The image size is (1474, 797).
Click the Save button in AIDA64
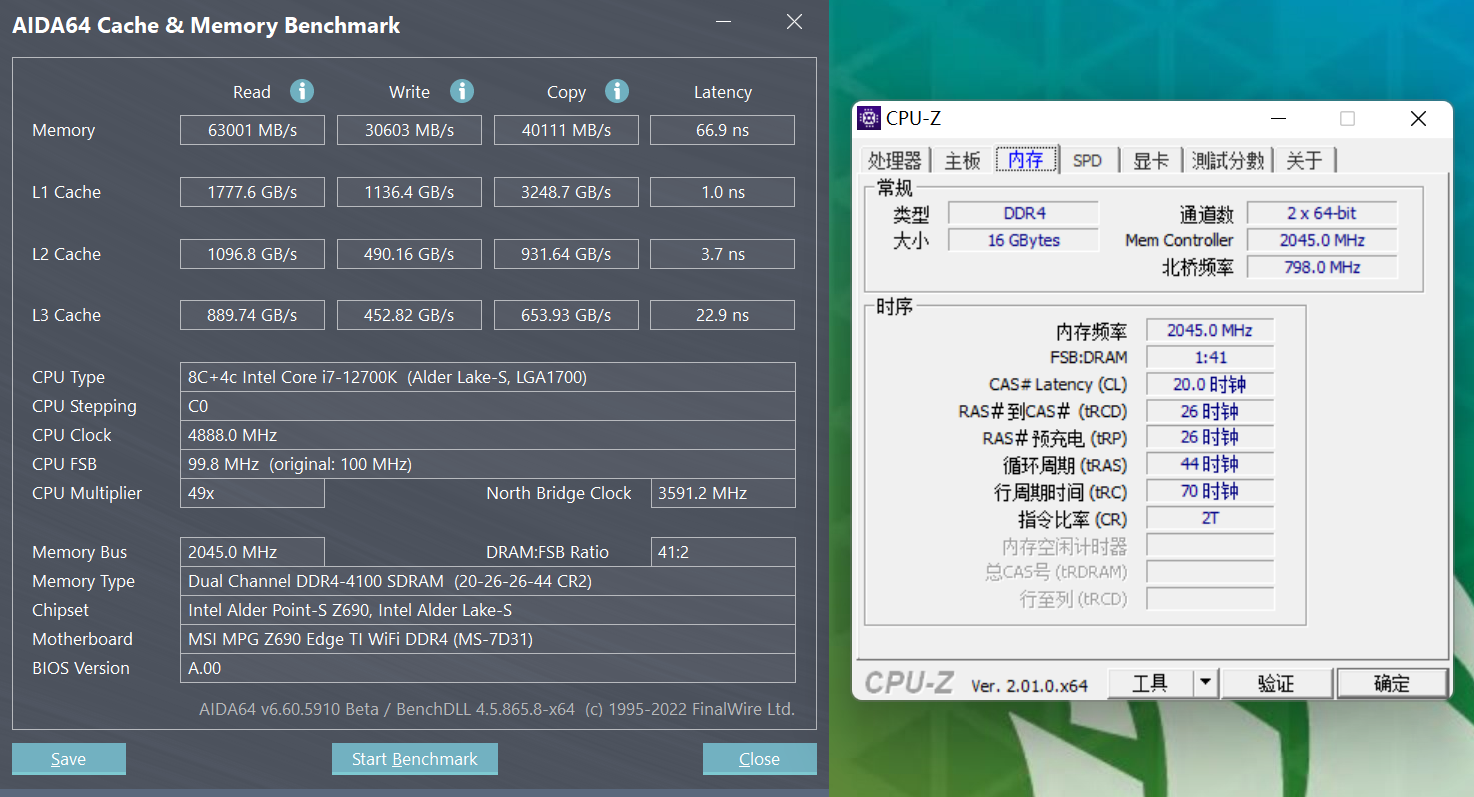point(69,759)
